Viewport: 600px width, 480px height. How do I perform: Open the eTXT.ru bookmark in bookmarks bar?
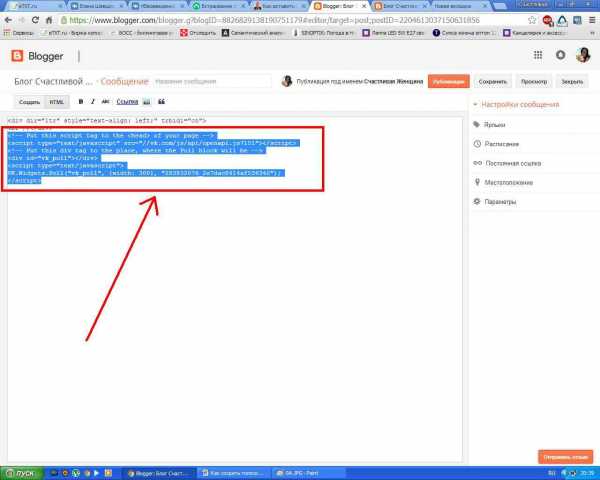coord(71,33)
